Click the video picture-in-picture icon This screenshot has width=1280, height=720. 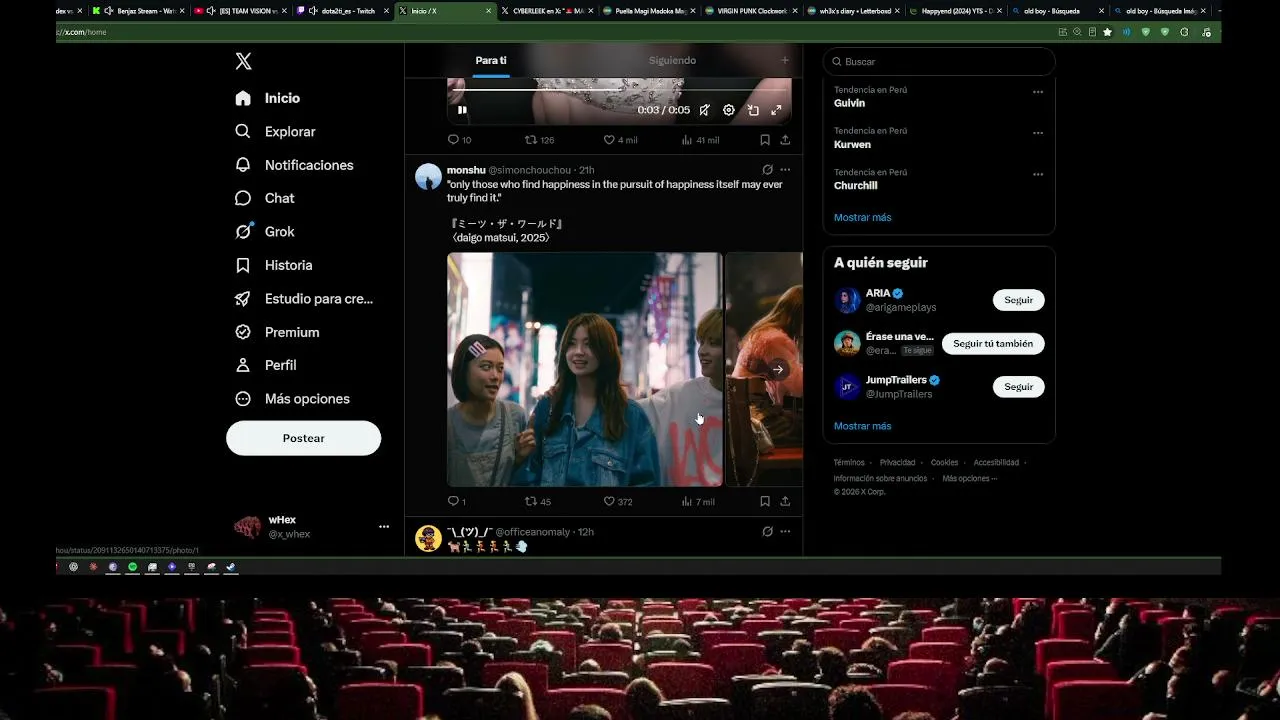[753, 110]
